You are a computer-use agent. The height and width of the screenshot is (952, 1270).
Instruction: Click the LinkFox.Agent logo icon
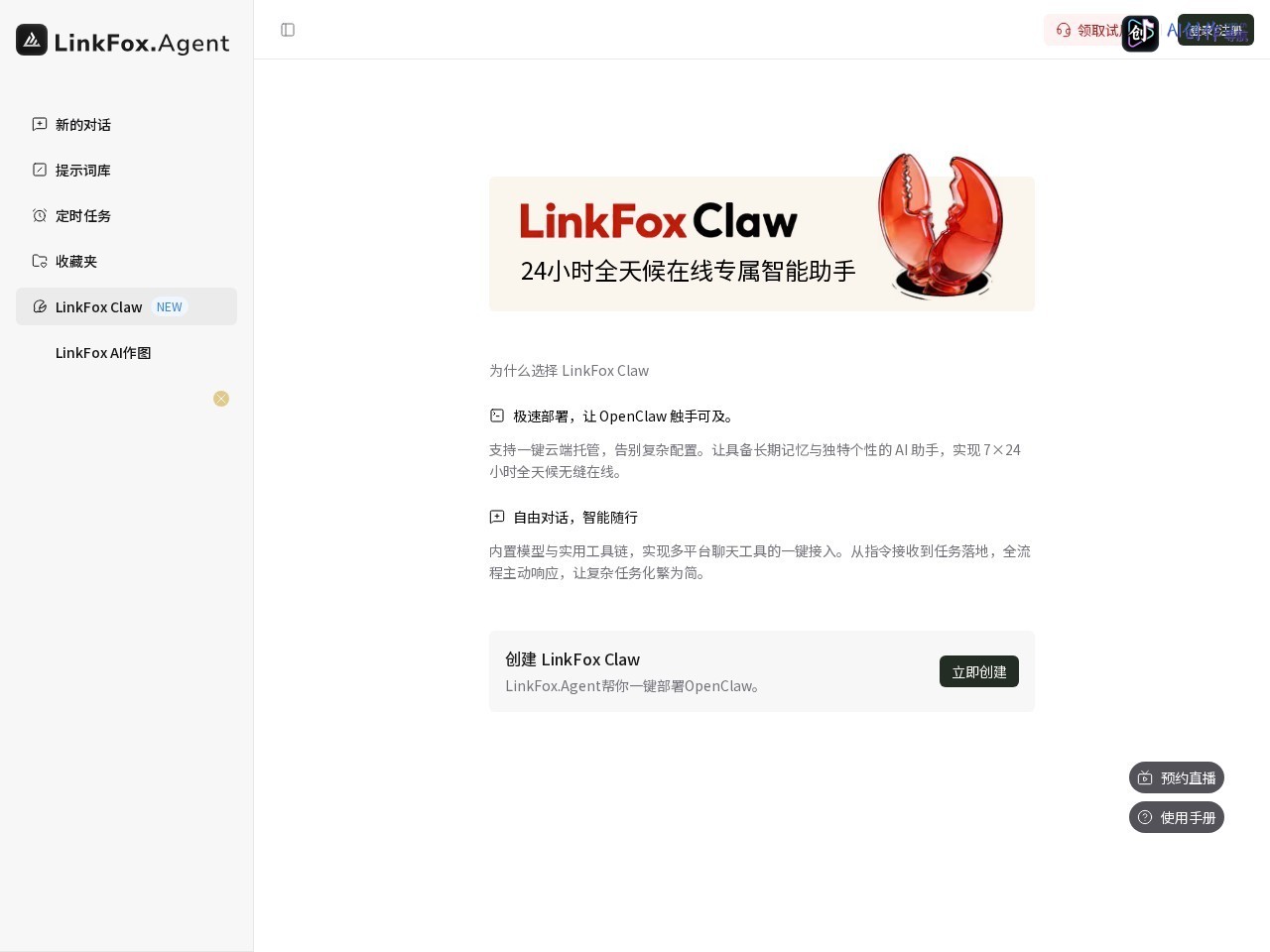[x=32, y=40]
